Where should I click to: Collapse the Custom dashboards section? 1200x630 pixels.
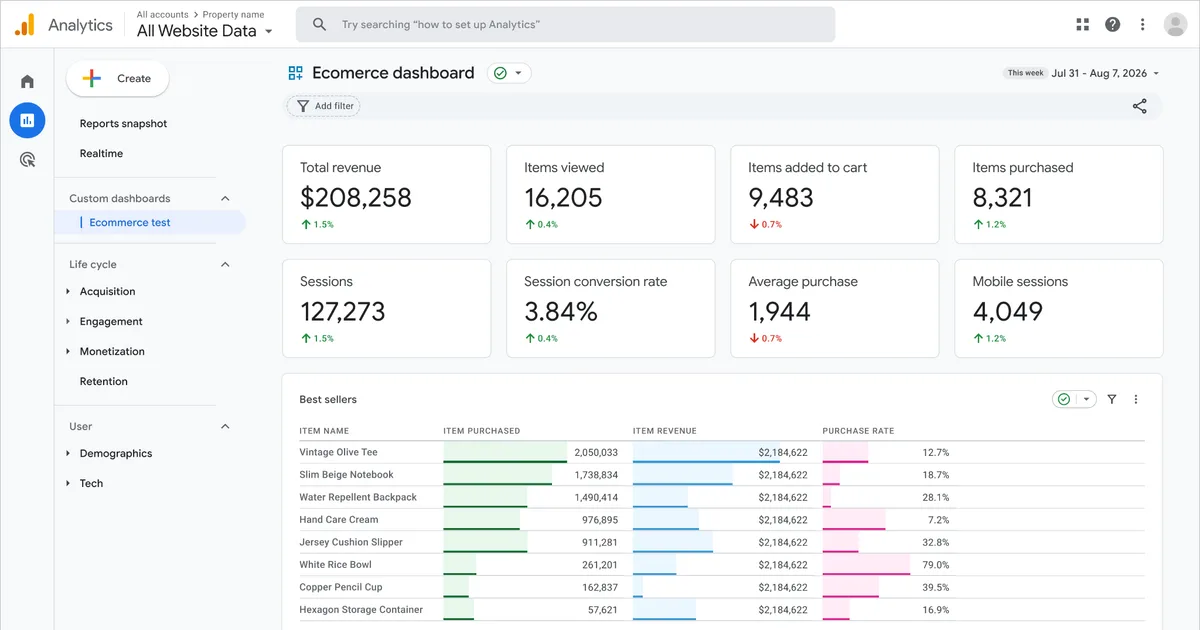(225, 198)
